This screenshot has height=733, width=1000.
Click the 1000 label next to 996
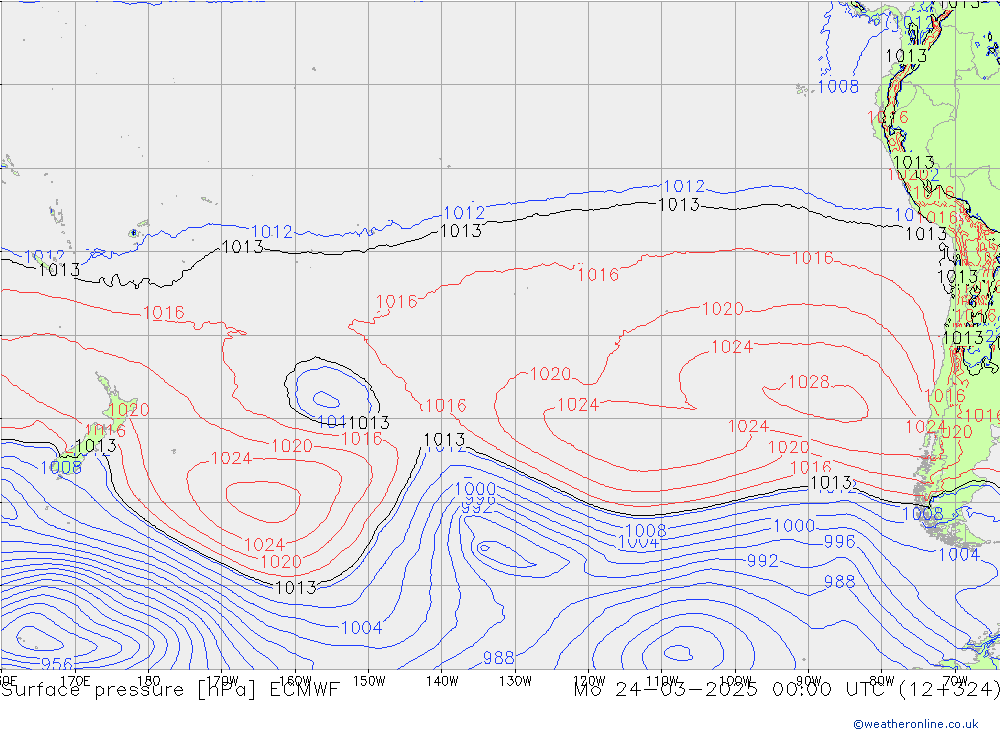pos(794,526)
